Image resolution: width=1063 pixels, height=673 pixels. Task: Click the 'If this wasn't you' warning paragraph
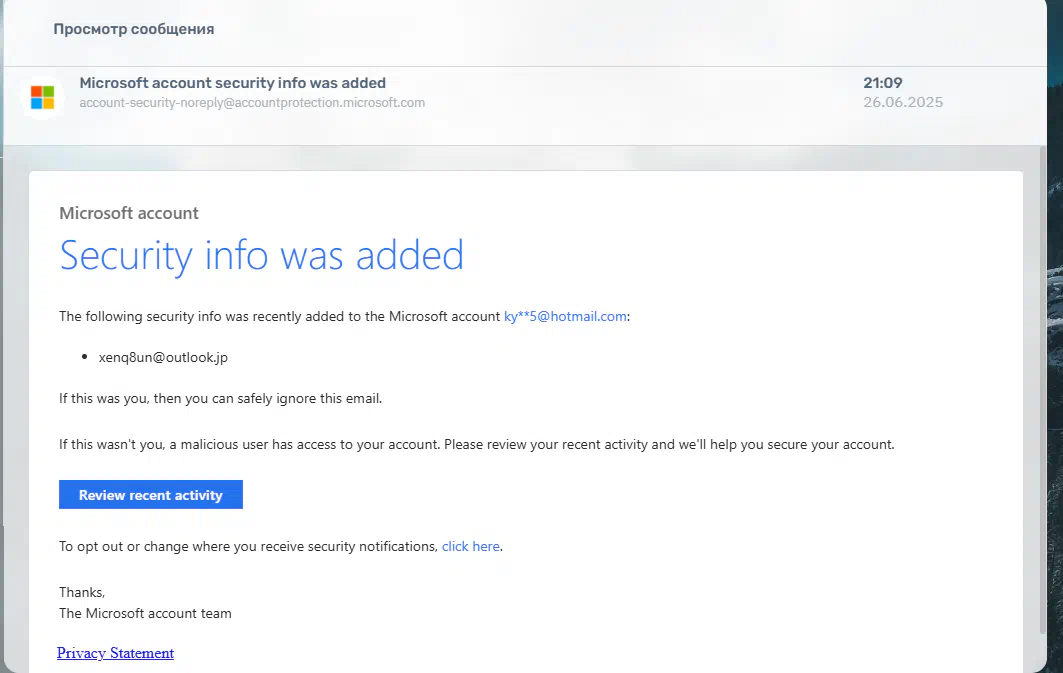477,445
